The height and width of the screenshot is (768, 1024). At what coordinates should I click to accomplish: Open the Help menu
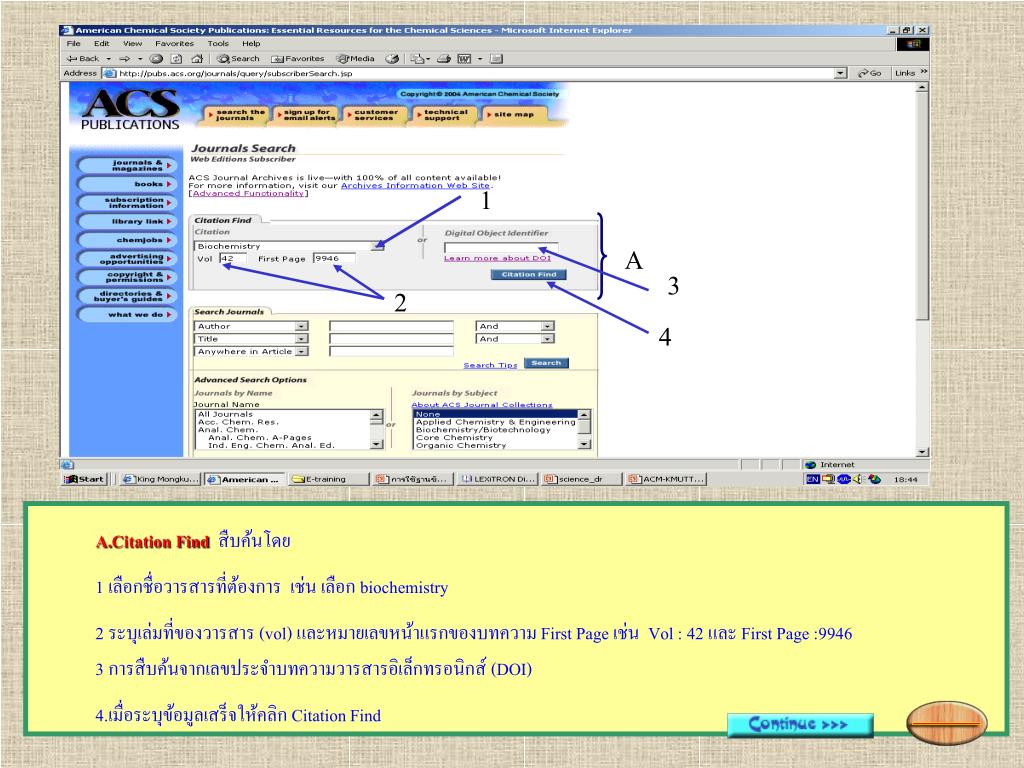pos(251,44)
